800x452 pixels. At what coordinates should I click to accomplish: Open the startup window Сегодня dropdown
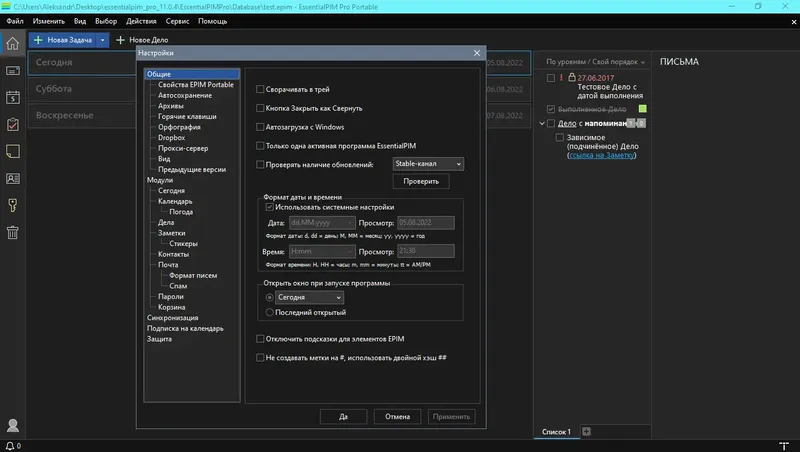pos(309,297)
